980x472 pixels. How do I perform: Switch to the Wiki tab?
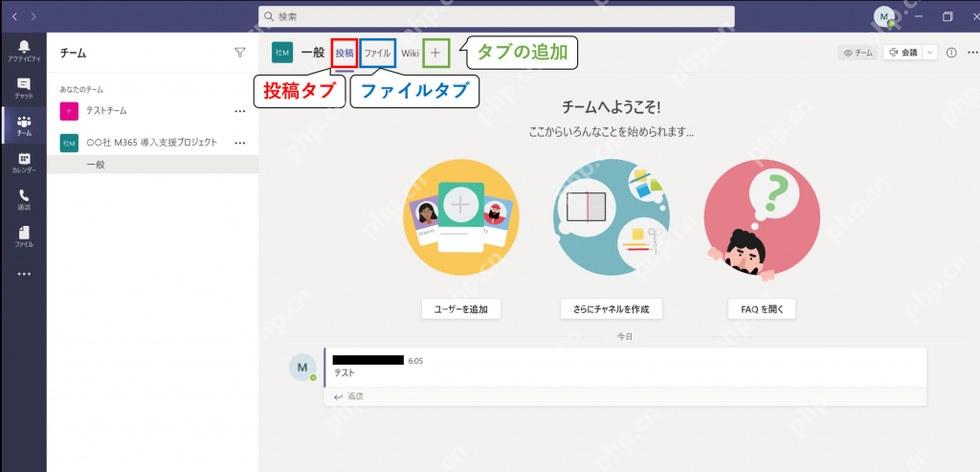(410, 53)
